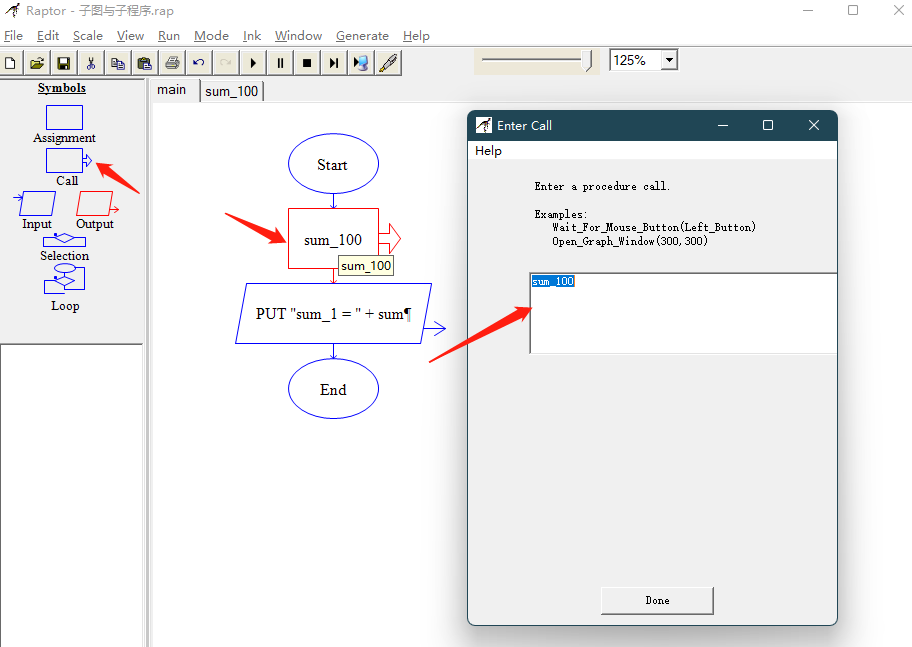912x647 pixels.
Task: Stop program execution
Action: point(307,63)
